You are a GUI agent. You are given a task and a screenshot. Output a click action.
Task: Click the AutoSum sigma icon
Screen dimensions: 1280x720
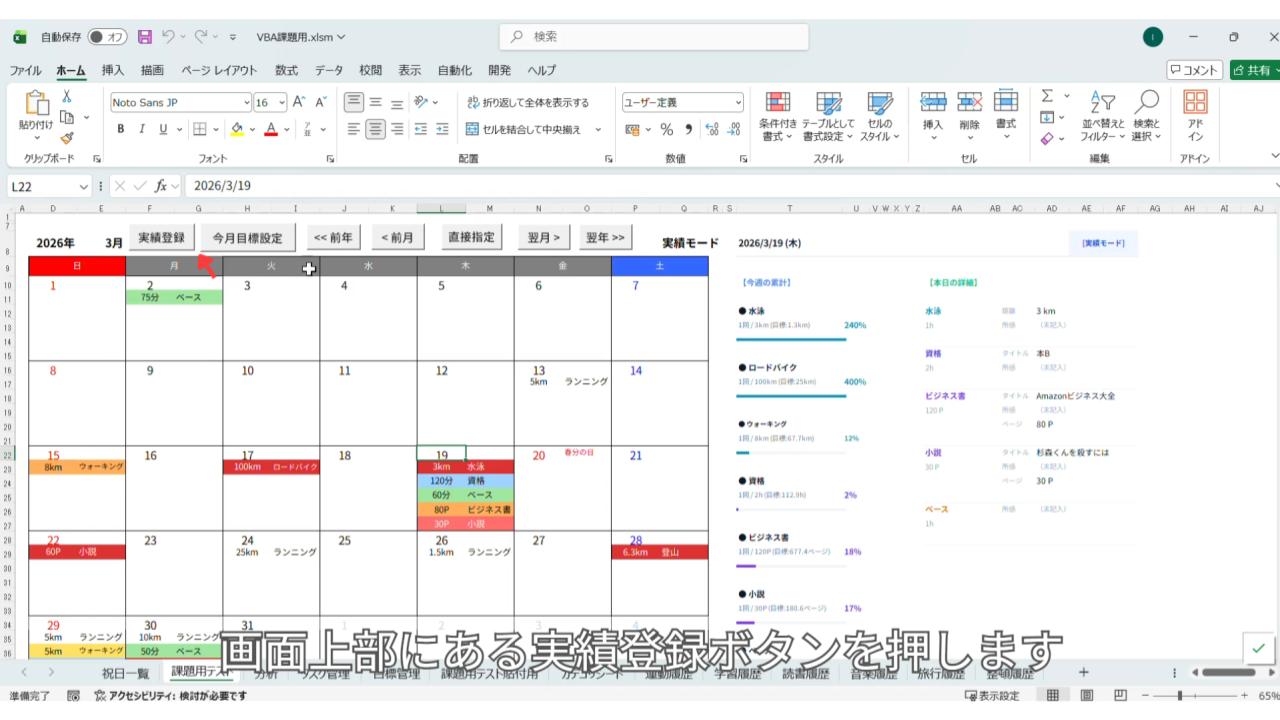[1047, 97]
